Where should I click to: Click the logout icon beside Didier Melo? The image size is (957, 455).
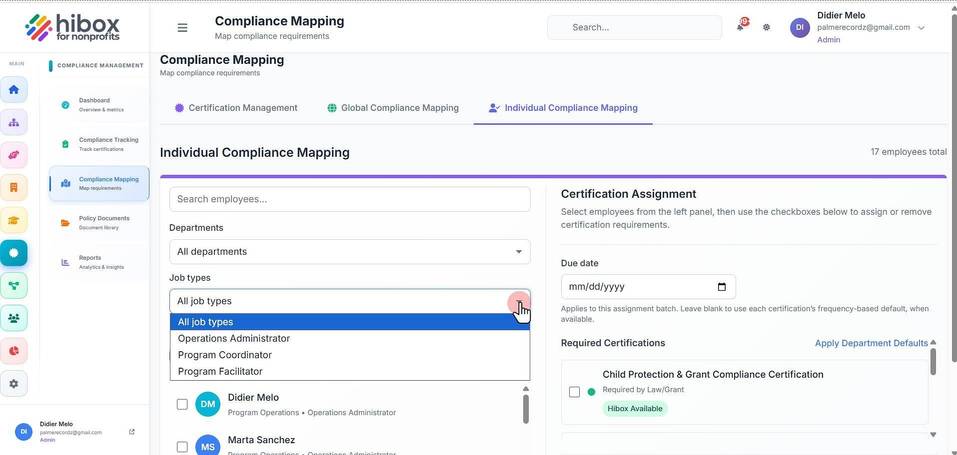tap(132, 432)
